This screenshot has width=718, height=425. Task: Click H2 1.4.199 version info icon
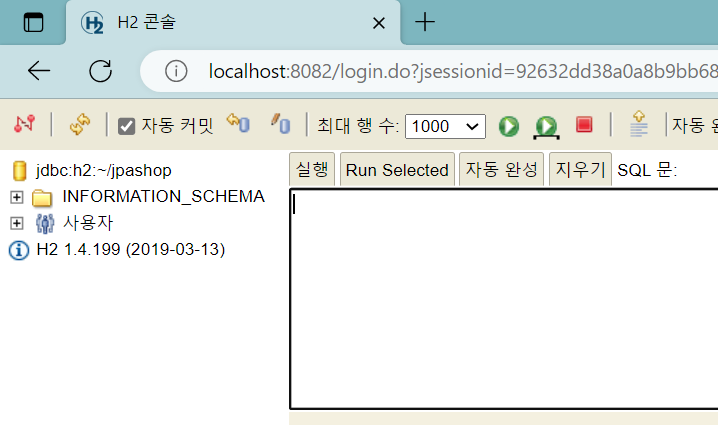(19, 251)
